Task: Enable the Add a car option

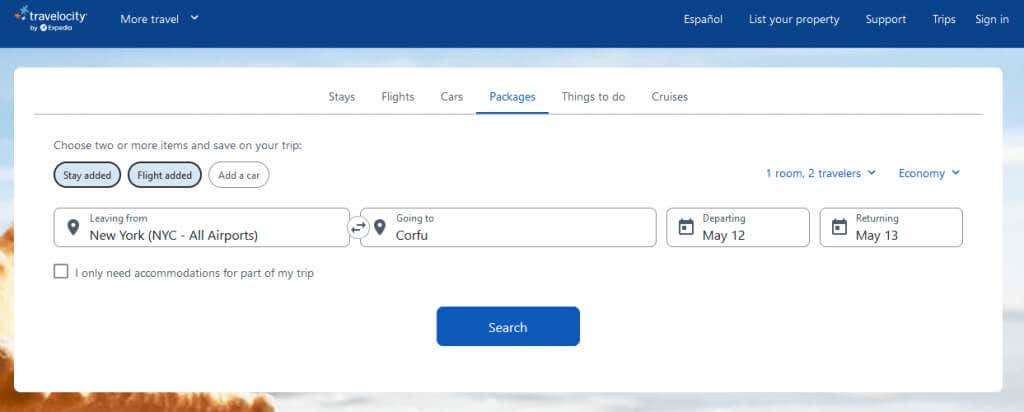Action: 239,175
